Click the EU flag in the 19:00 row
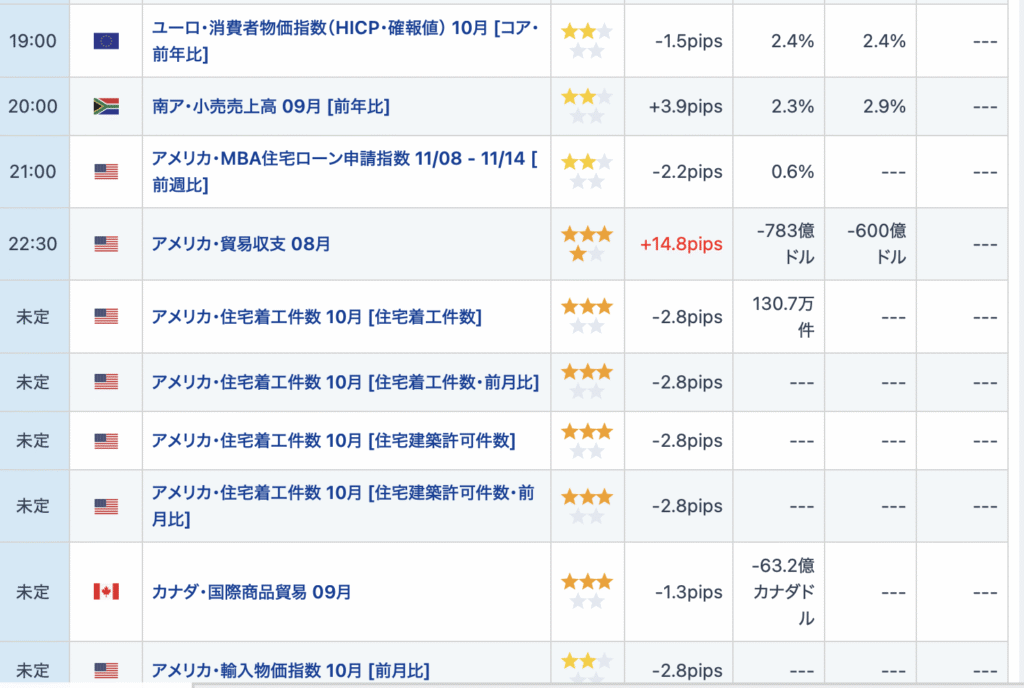This screenshot has width=1024, height=688. pyautogui.click(x=106, y=41)
